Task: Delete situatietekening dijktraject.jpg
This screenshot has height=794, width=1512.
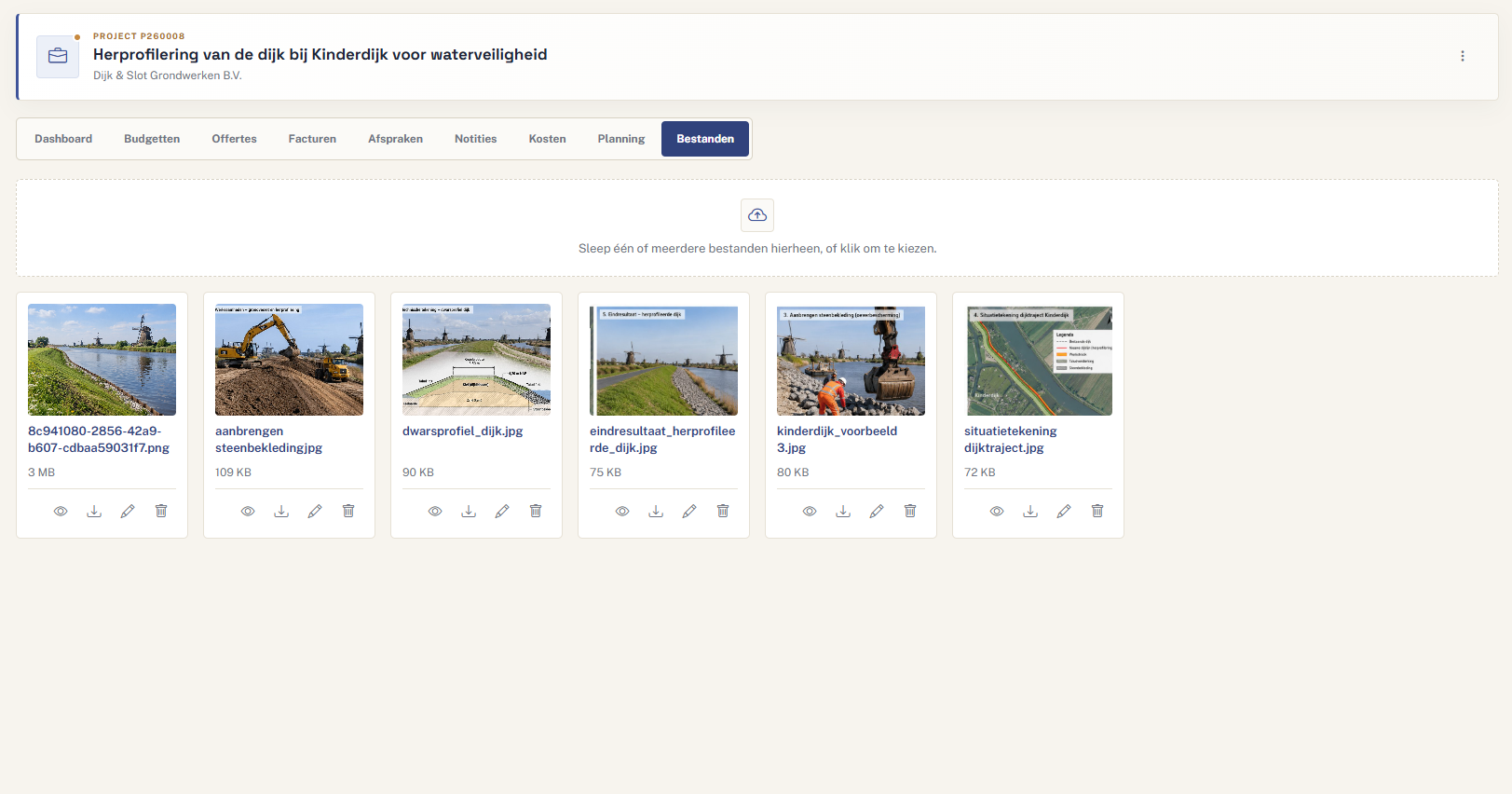Action: [1097, 511]
